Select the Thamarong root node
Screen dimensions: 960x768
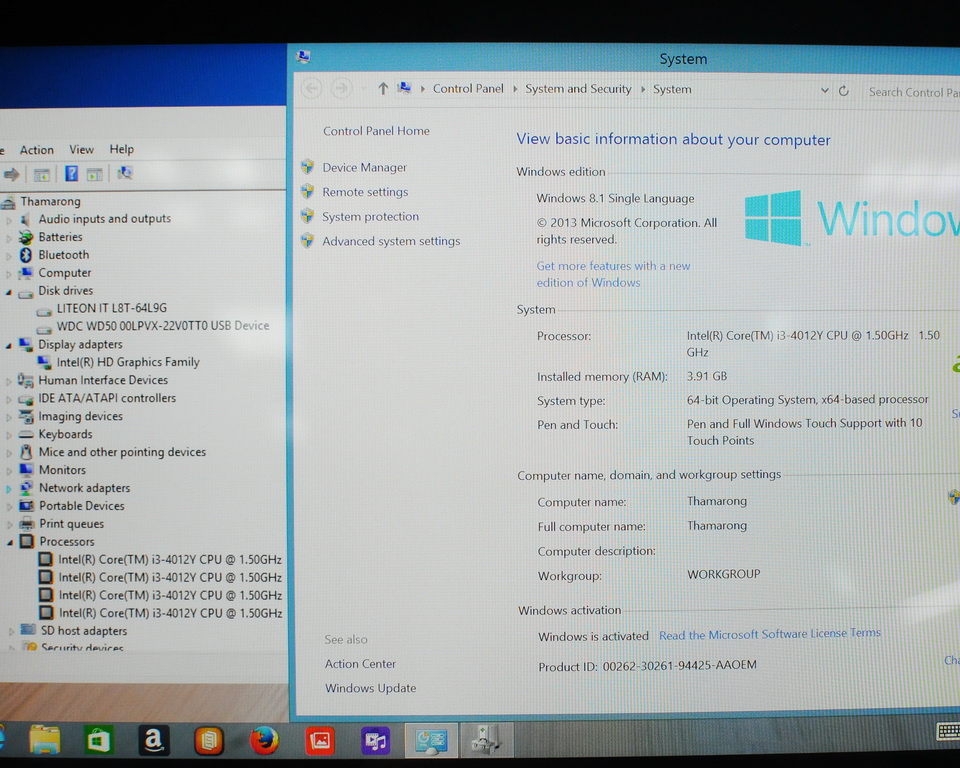coord(50,201)
